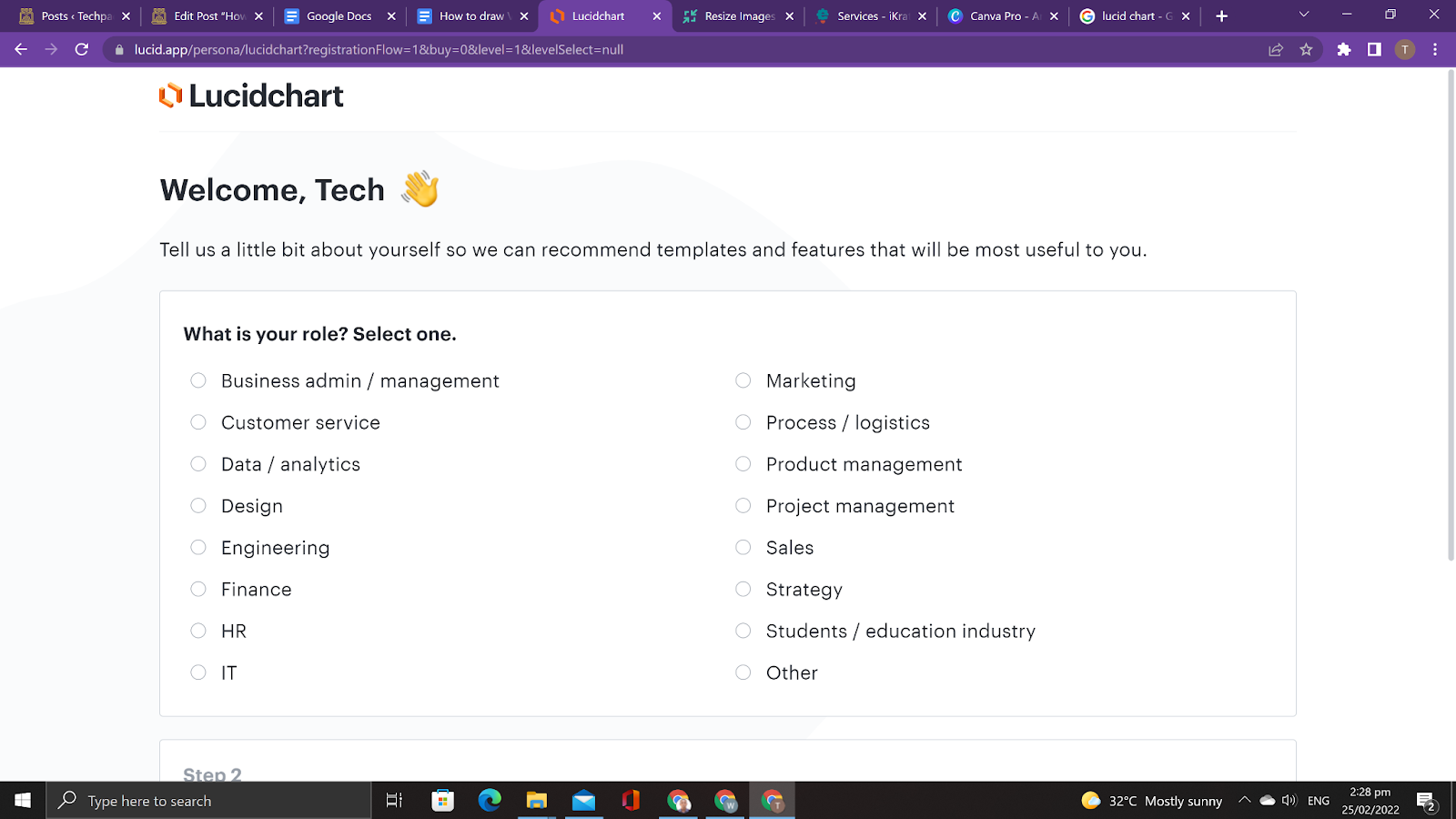
Task: Open the Windows Start menu
Action: (x=23, y=800)
